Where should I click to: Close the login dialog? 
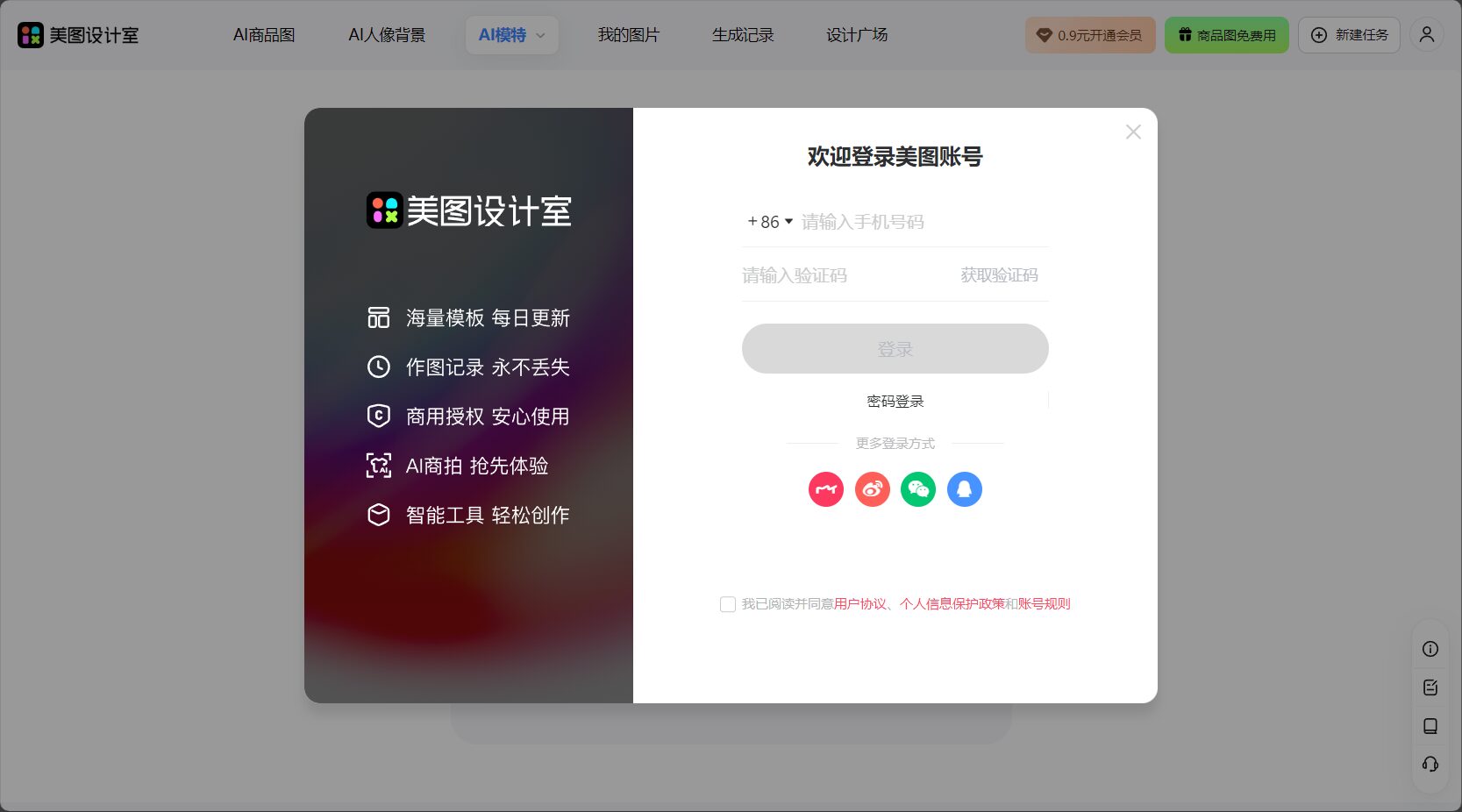coord(1133,132)
